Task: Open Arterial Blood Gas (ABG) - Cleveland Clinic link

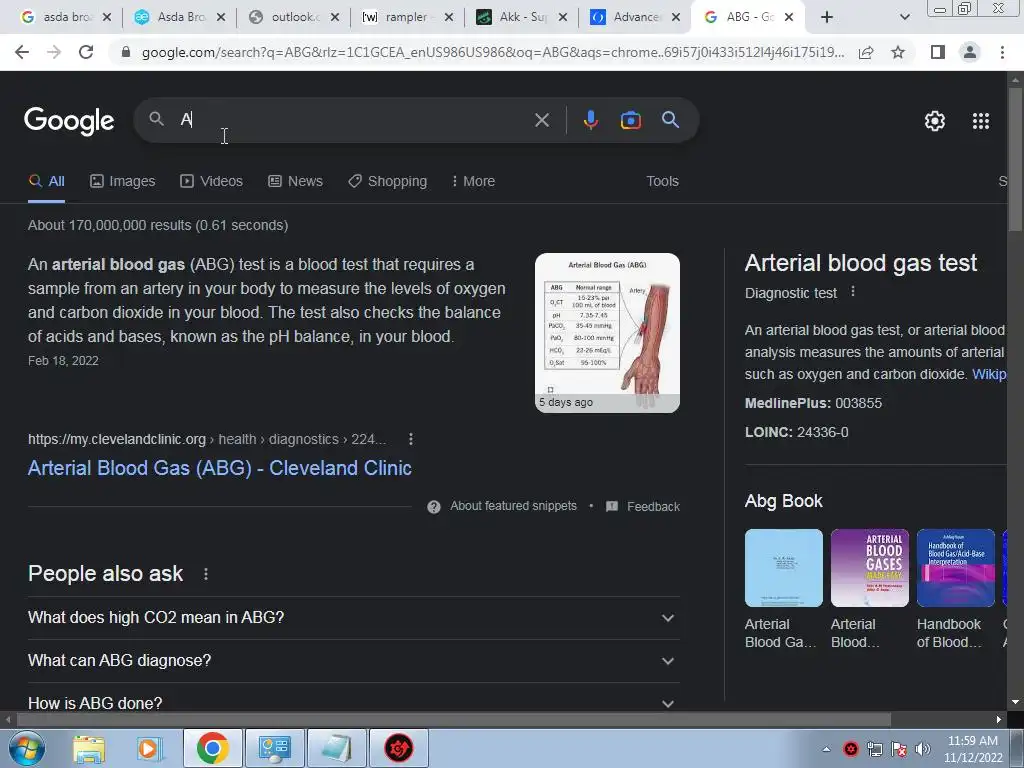Action: tap(219, 468)
